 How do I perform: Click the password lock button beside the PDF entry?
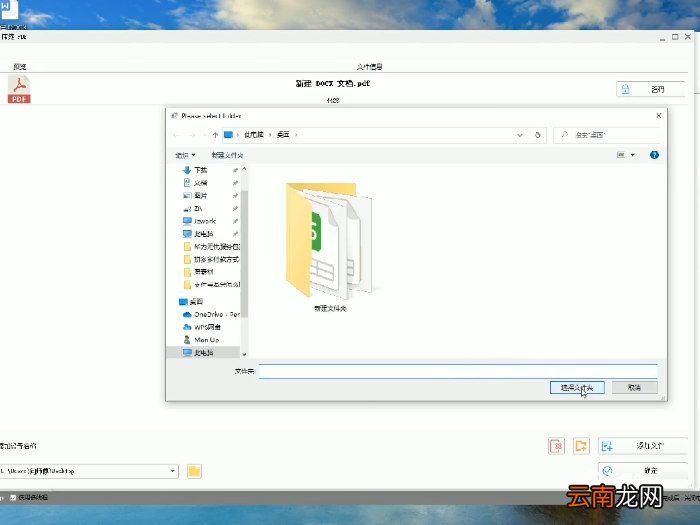650,89
